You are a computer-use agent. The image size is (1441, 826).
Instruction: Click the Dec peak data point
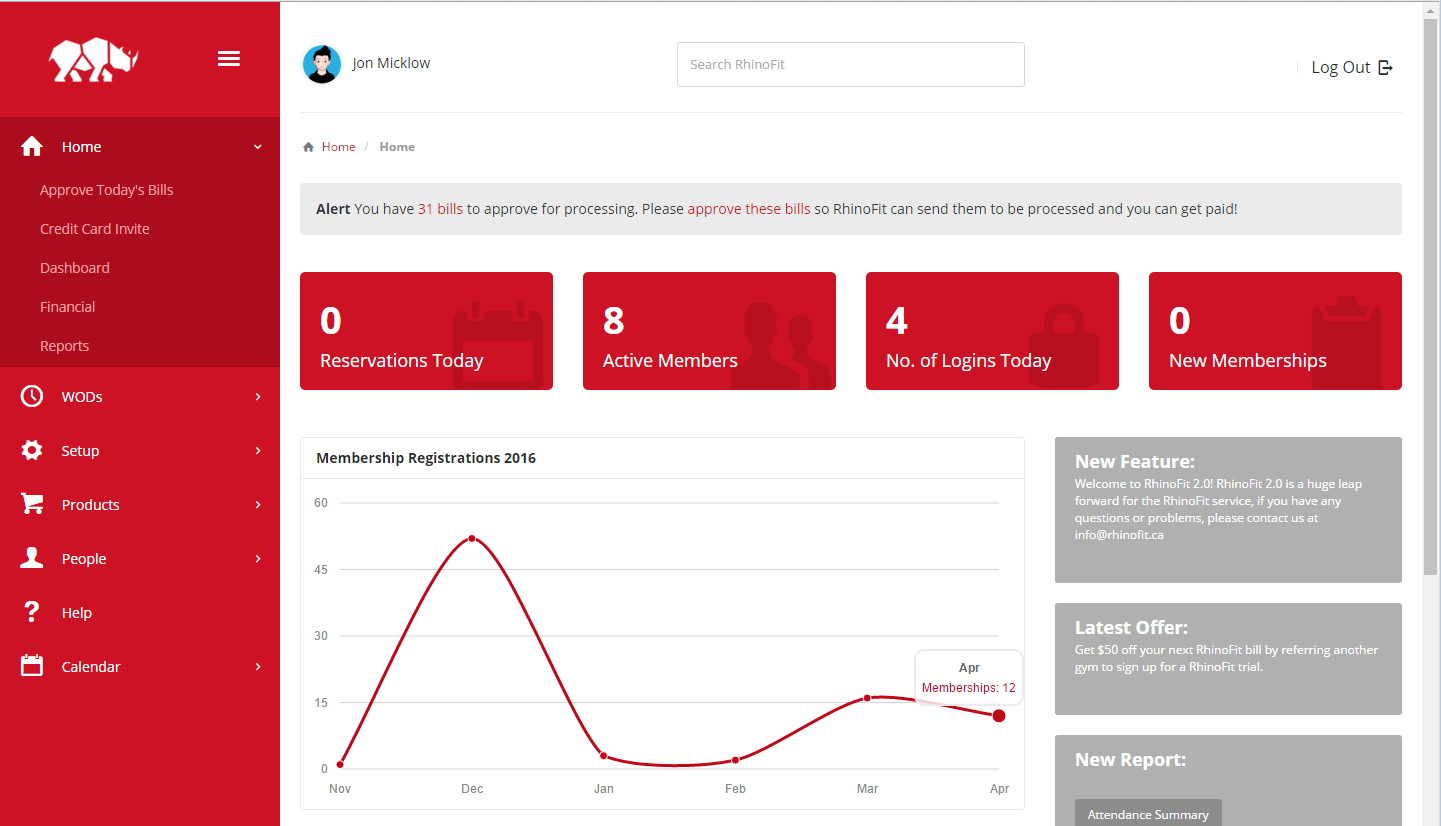coord(472,539)
